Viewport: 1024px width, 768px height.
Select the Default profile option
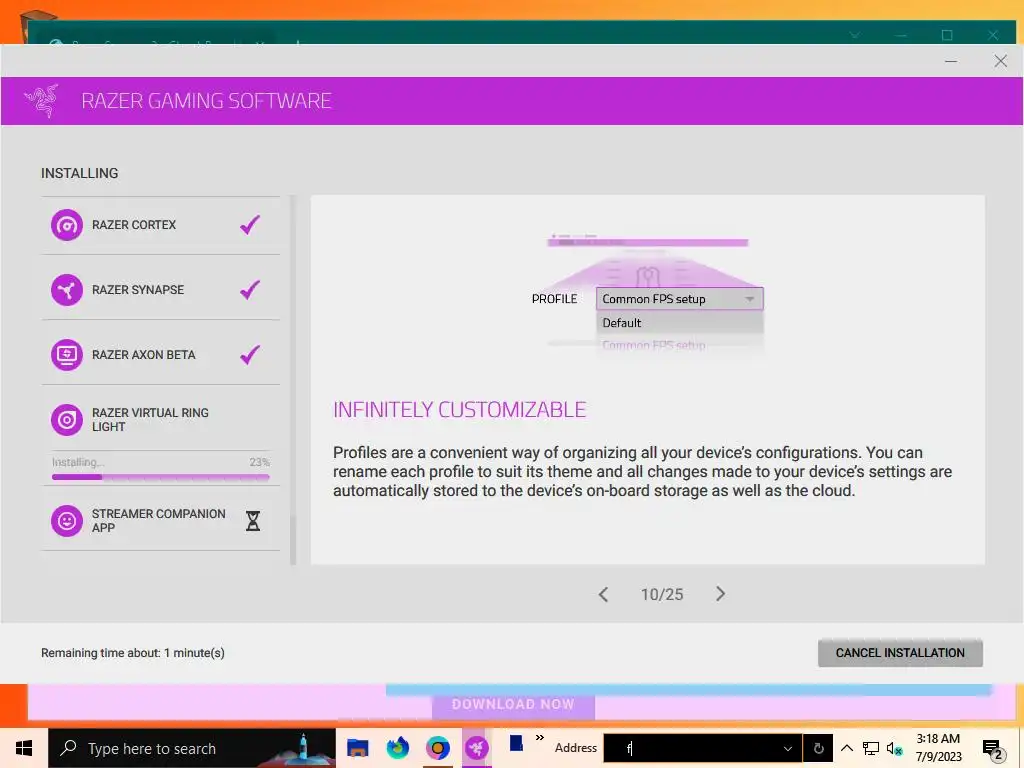tap(679, 323)
